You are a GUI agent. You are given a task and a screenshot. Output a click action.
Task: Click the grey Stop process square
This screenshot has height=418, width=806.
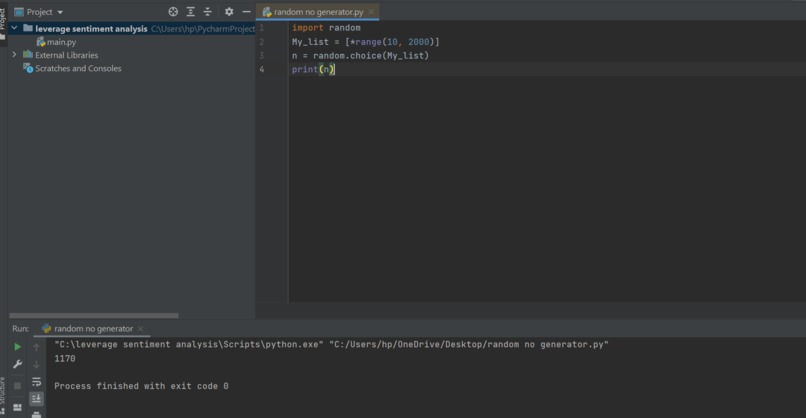coord(17,386)
